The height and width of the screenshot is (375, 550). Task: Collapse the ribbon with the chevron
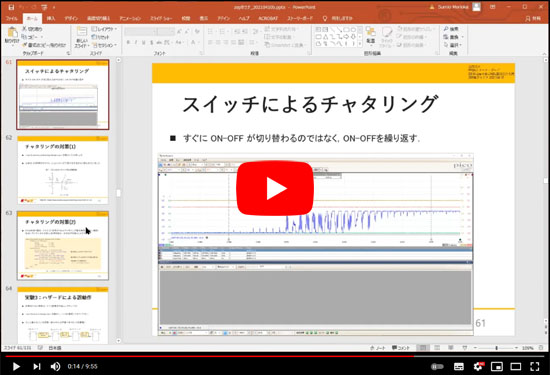544,54
